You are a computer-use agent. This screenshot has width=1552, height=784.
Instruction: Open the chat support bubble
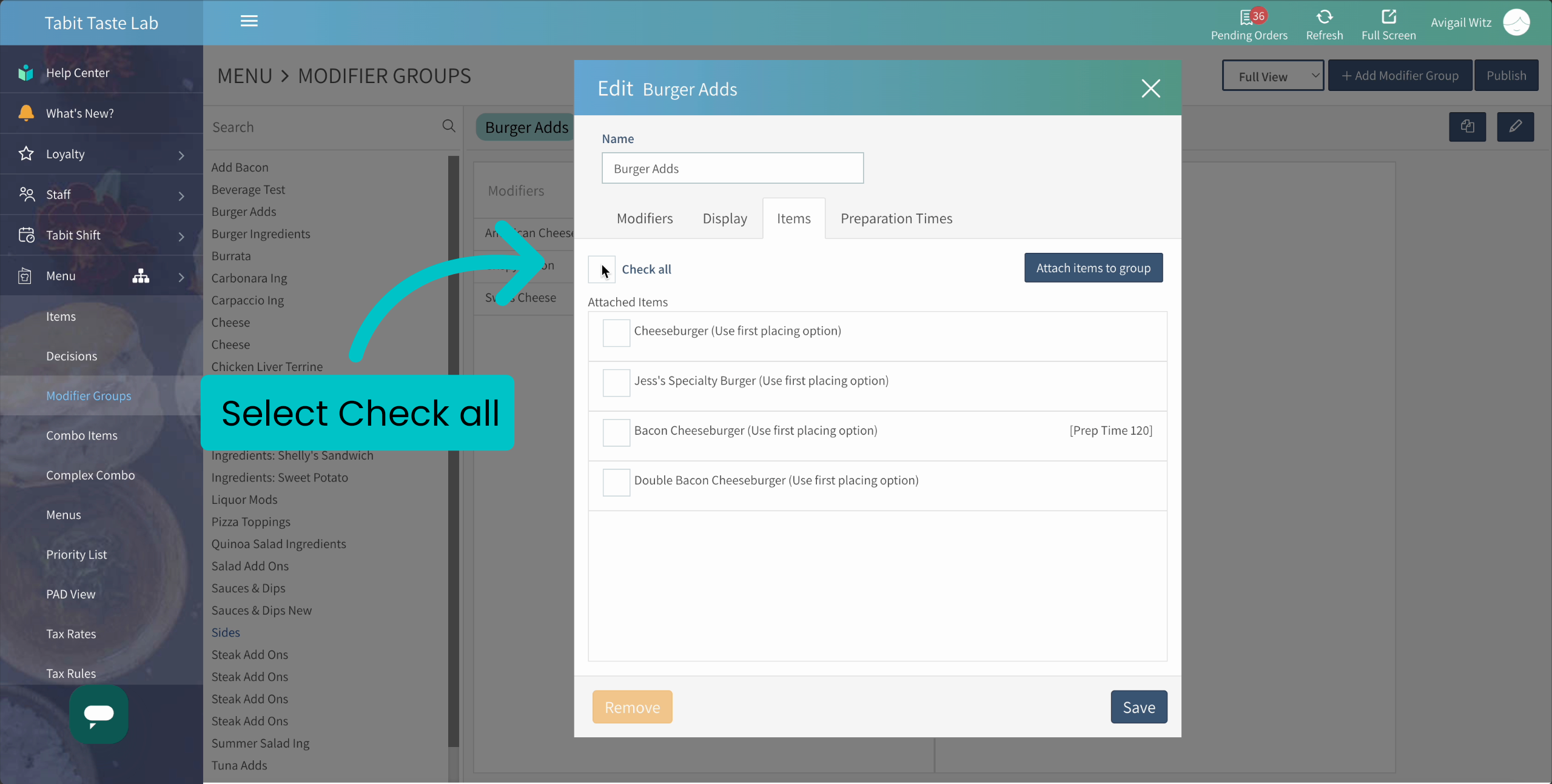pyautogui.click(x=98, y=714)
